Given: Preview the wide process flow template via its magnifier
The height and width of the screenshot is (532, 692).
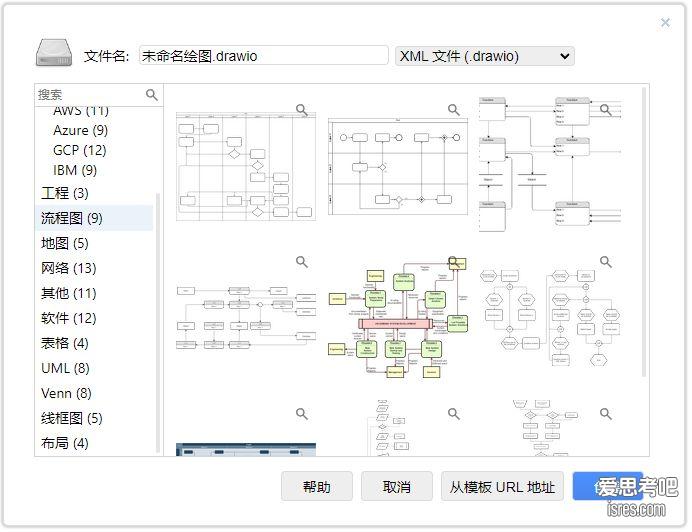Looking at the screenshot, I should click(302, 262).
